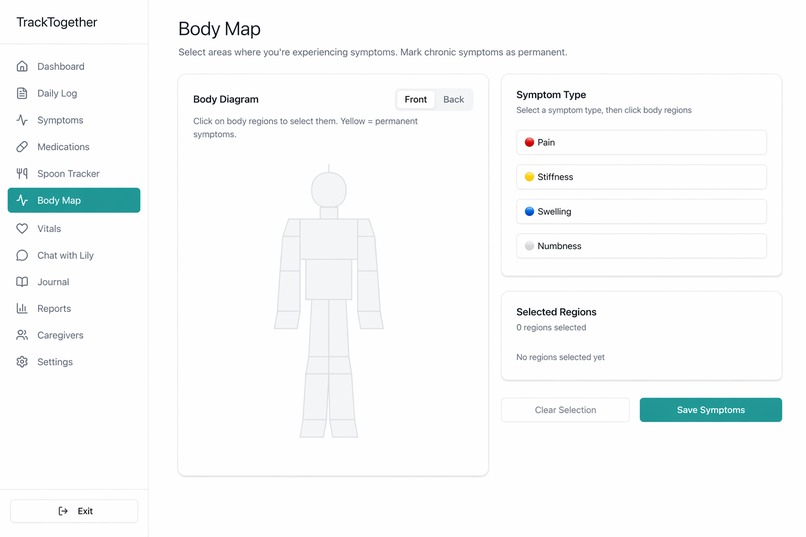Click the TrackTogether logo text

(57, 22)
